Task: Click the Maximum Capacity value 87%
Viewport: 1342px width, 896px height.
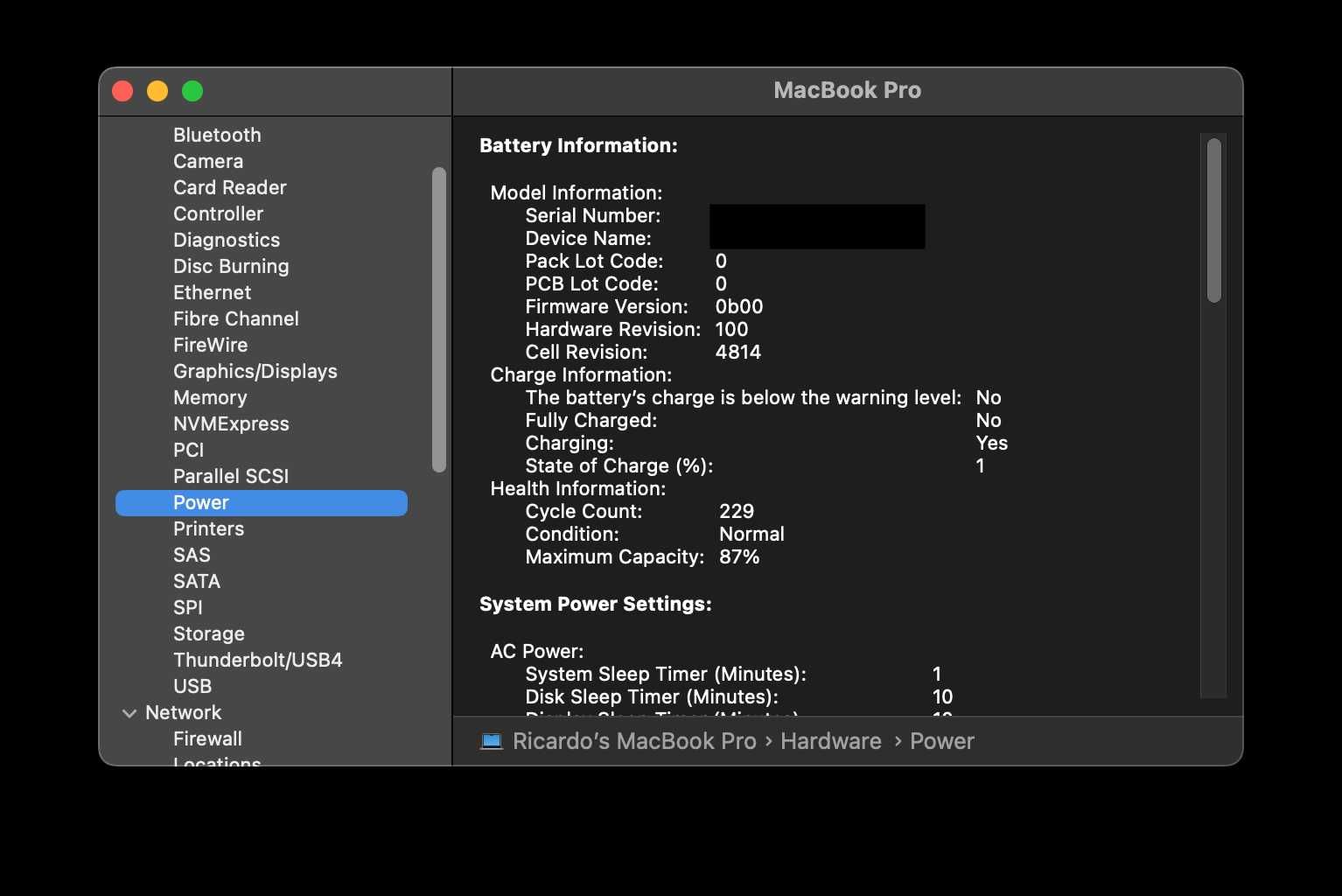Action: 739,556
